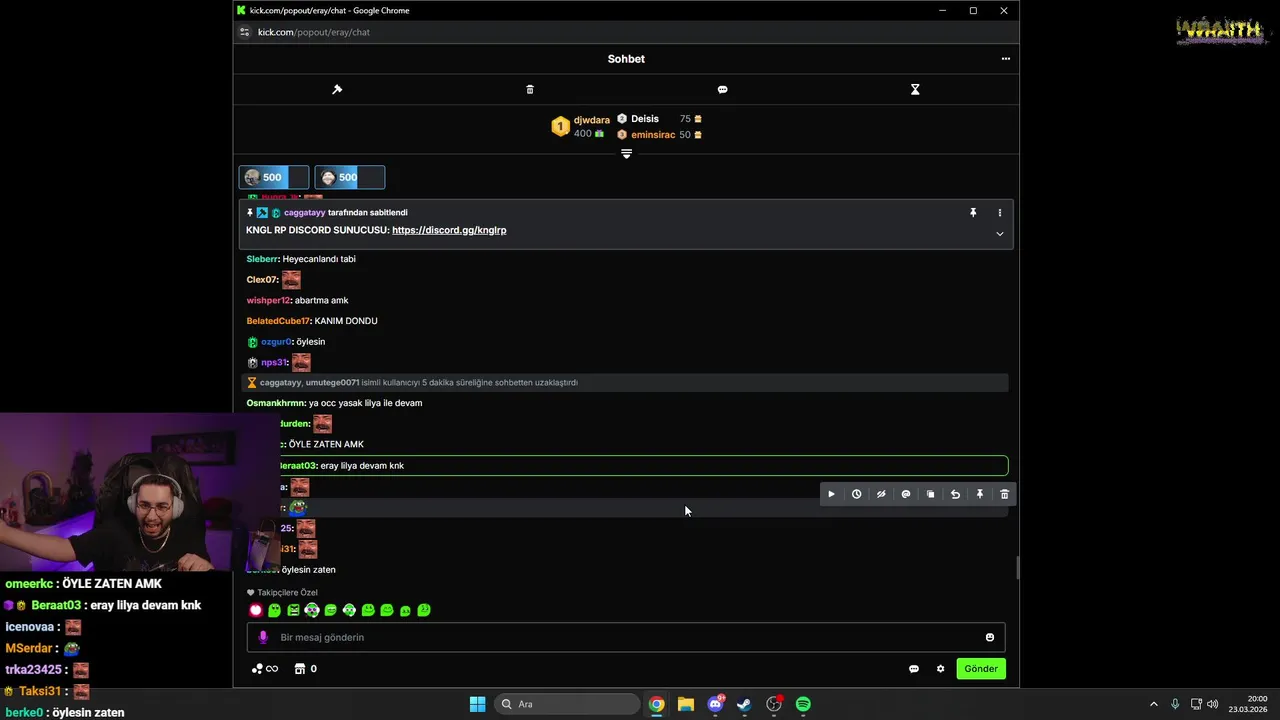Open the discord.gg/knglrp link

pyautogui.click(x=449, y=230)
